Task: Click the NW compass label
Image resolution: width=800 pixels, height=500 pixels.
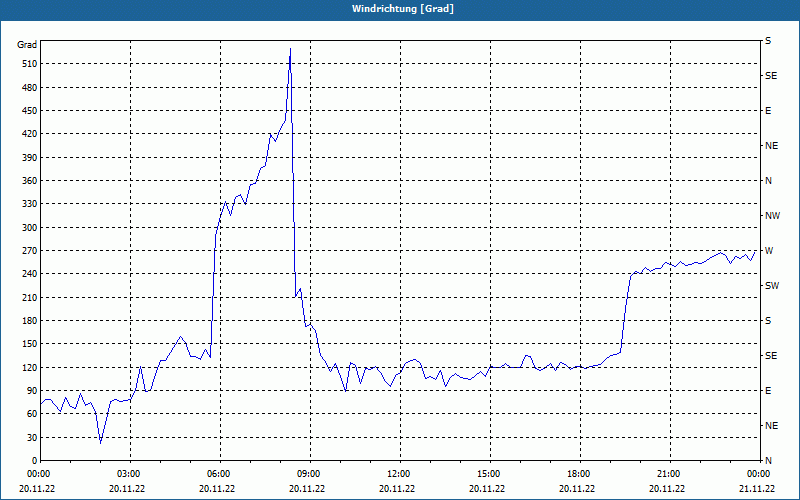Action: point(772,216)
